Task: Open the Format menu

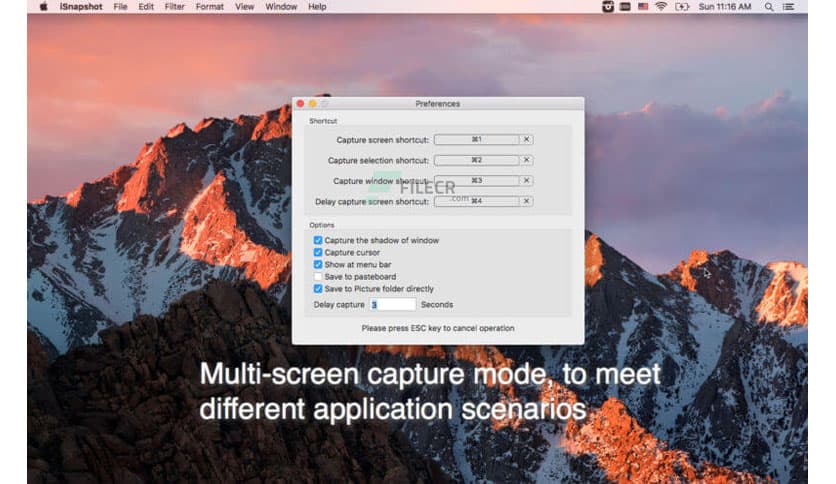Action: click(x=210, y=7)
